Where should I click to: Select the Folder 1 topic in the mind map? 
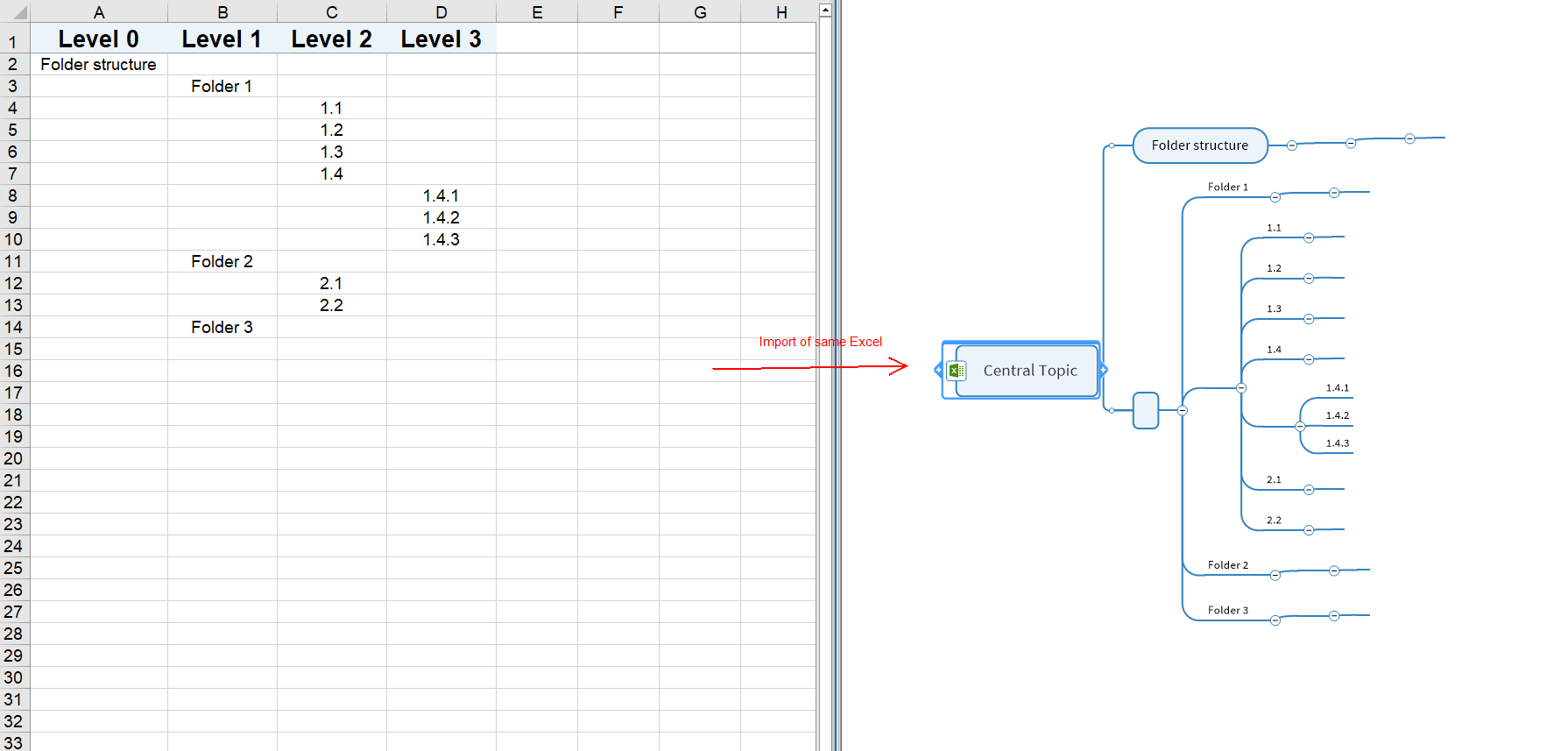tap(1227, 188)
